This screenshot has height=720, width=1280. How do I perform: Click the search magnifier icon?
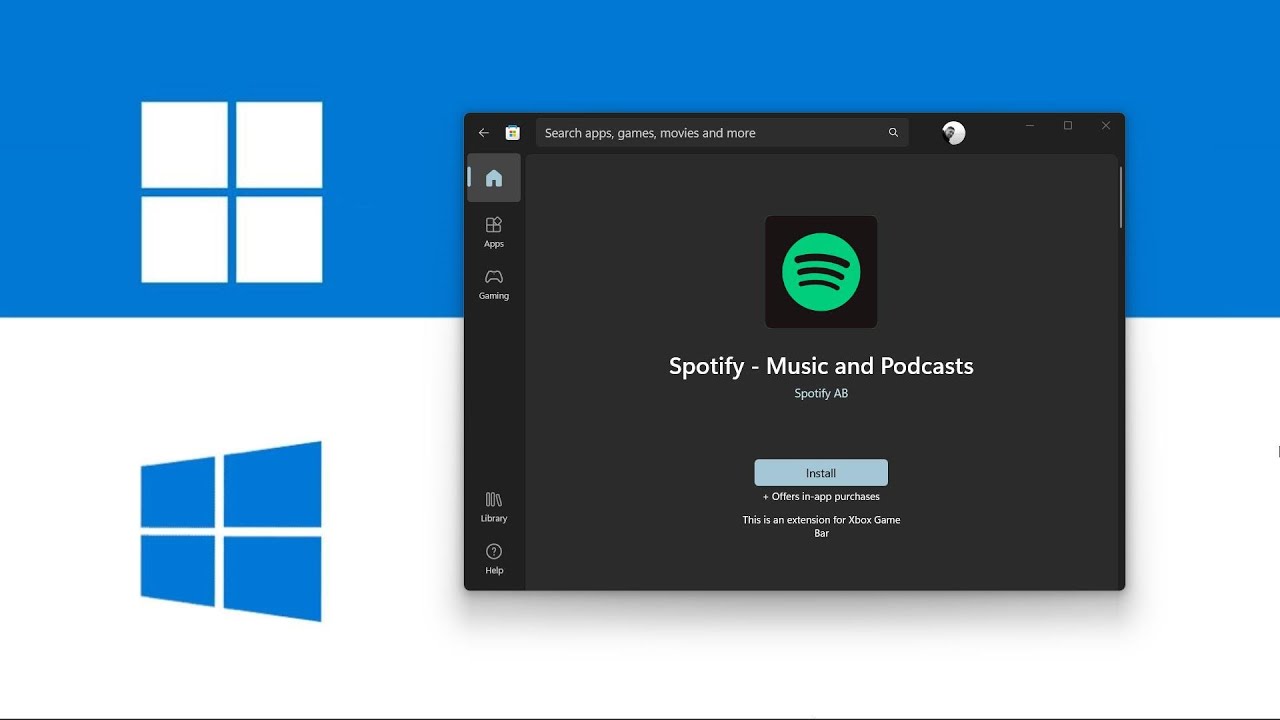point(893,133)
